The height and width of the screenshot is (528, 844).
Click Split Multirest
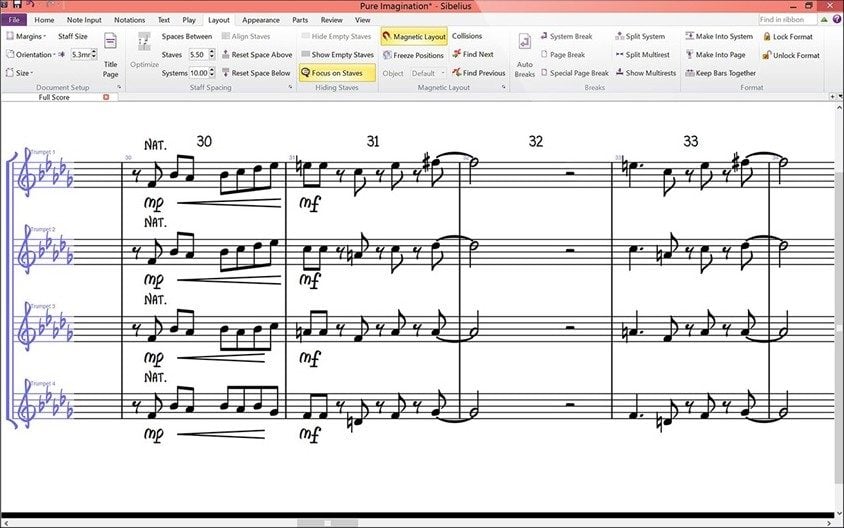[643, 54]
